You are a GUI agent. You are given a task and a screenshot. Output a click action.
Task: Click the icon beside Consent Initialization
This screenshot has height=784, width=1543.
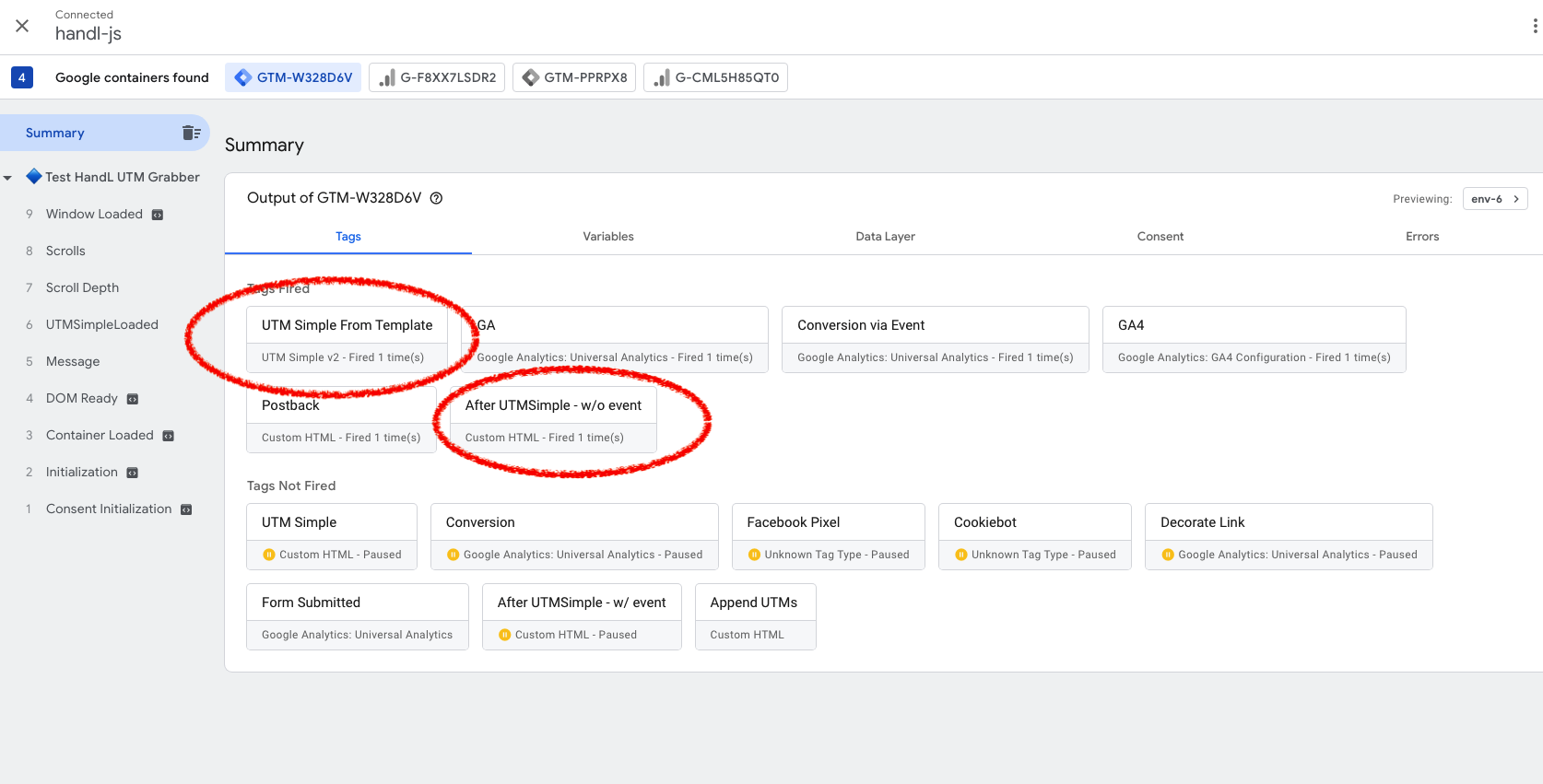(x=186, y=509)
